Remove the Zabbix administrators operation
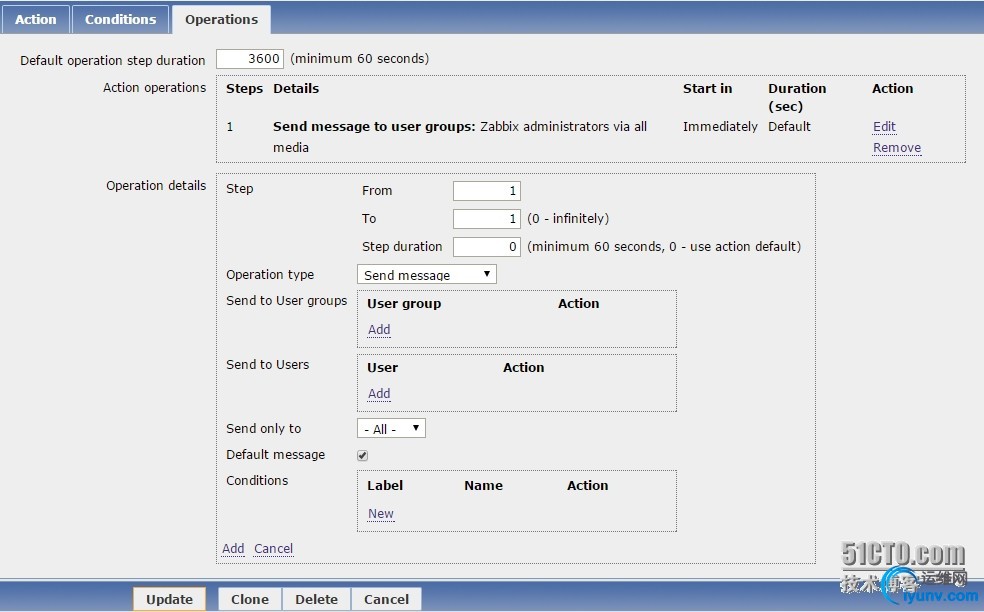Image resolution: width=984 pixels, height=612 pixels. pos(897,148)
